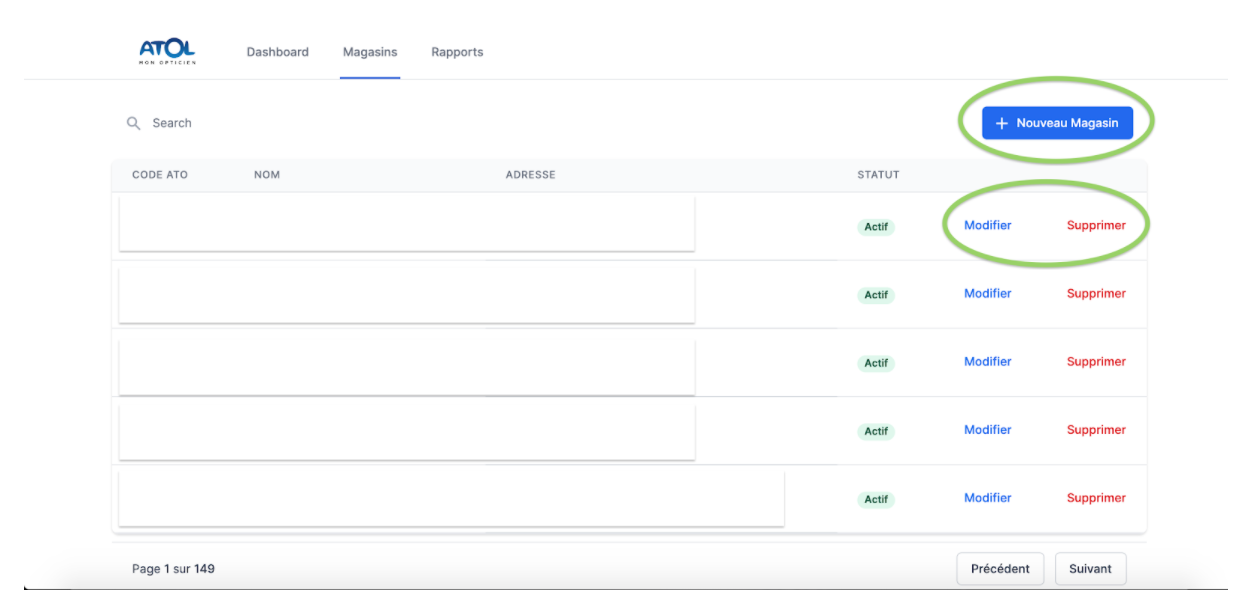Click Modifier in the second row
The width and height of the screenshot is (1236, 590).
[987, 293]
